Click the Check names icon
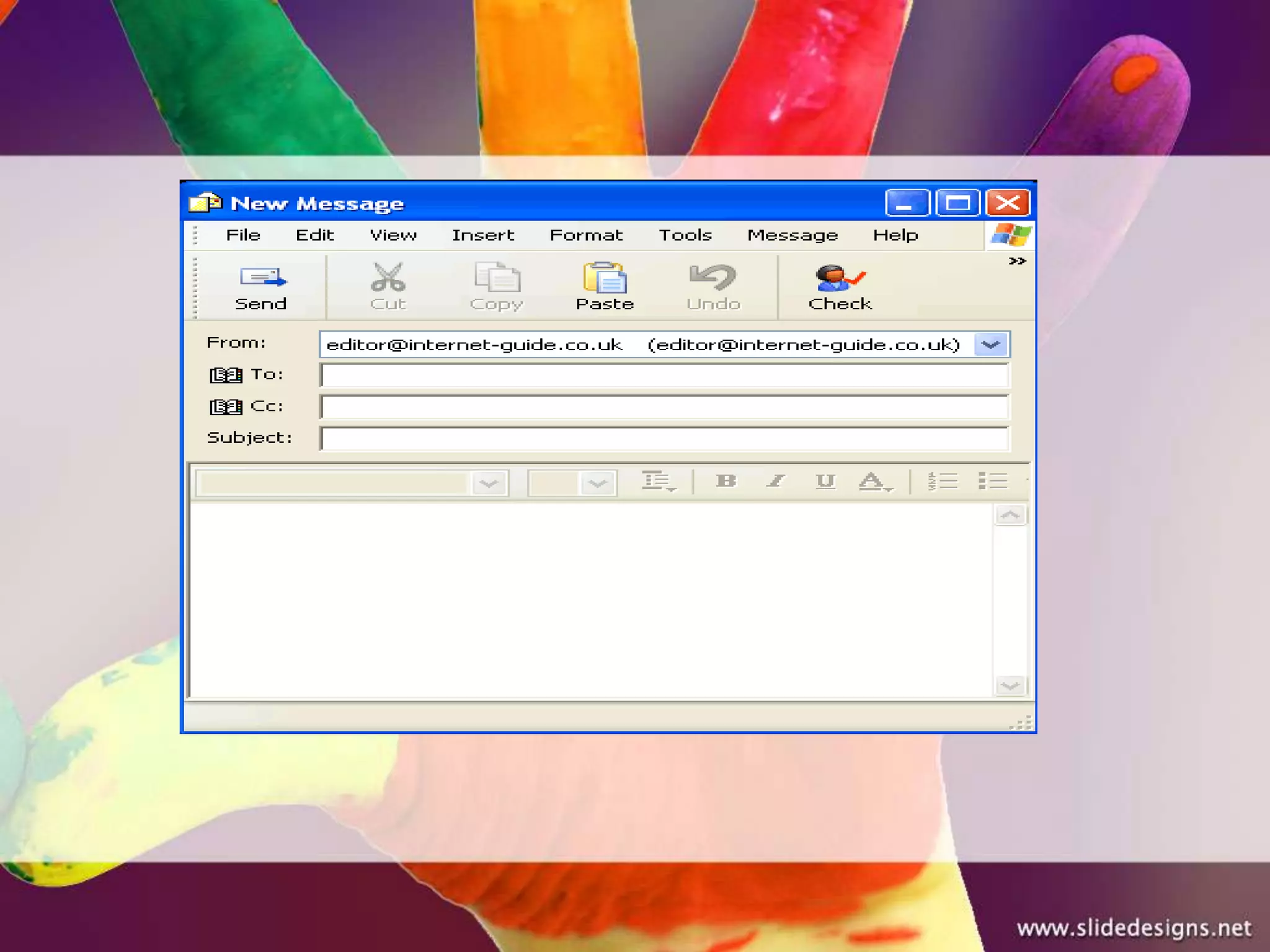 pyautogui.click(x=839, y=277)
